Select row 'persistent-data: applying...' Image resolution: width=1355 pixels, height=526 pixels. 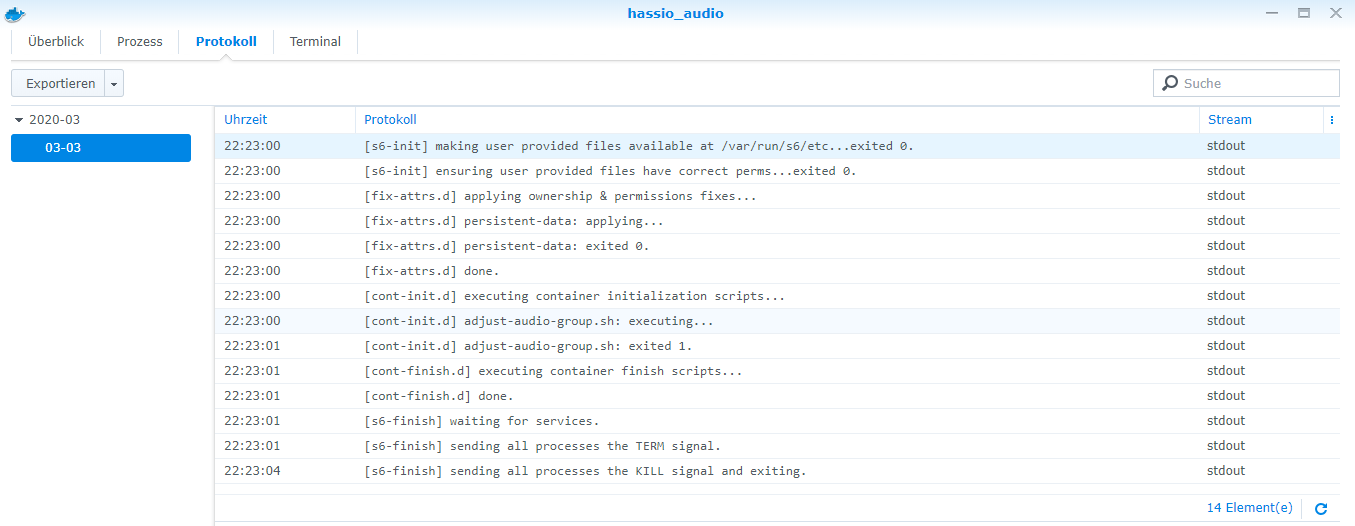pyautogui.click(x=777, y=221)
